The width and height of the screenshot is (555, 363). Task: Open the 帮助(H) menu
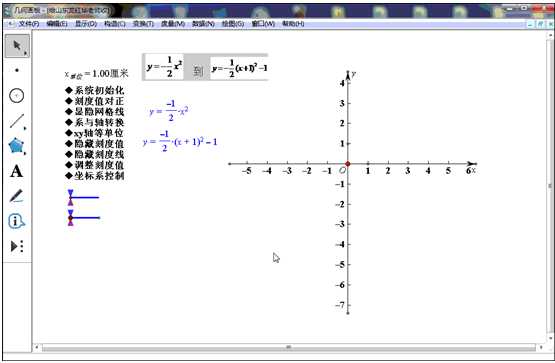pos(293,24)
